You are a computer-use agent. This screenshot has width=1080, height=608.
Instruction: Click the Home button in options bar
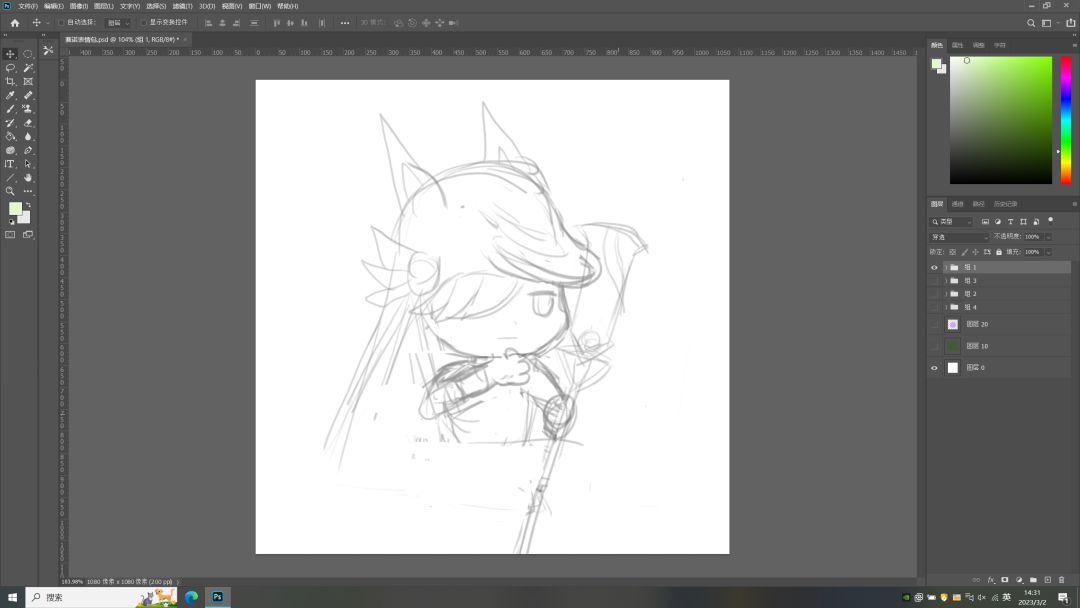pos(14,23)
